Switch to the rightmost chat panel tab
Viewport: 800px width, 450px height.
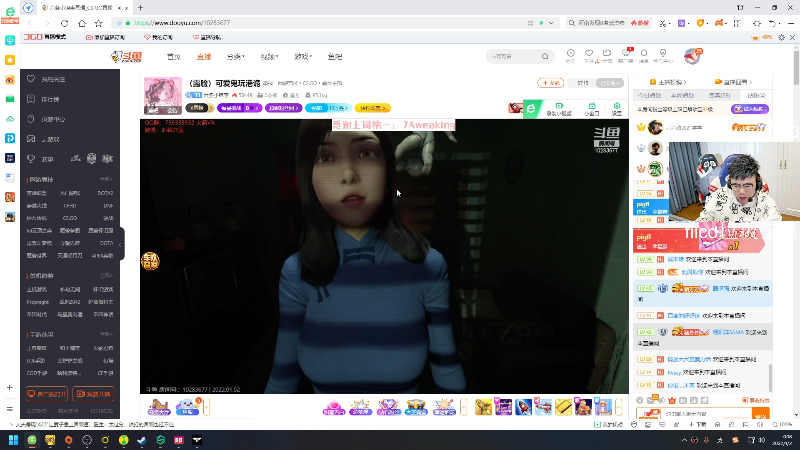coord(756,95)
